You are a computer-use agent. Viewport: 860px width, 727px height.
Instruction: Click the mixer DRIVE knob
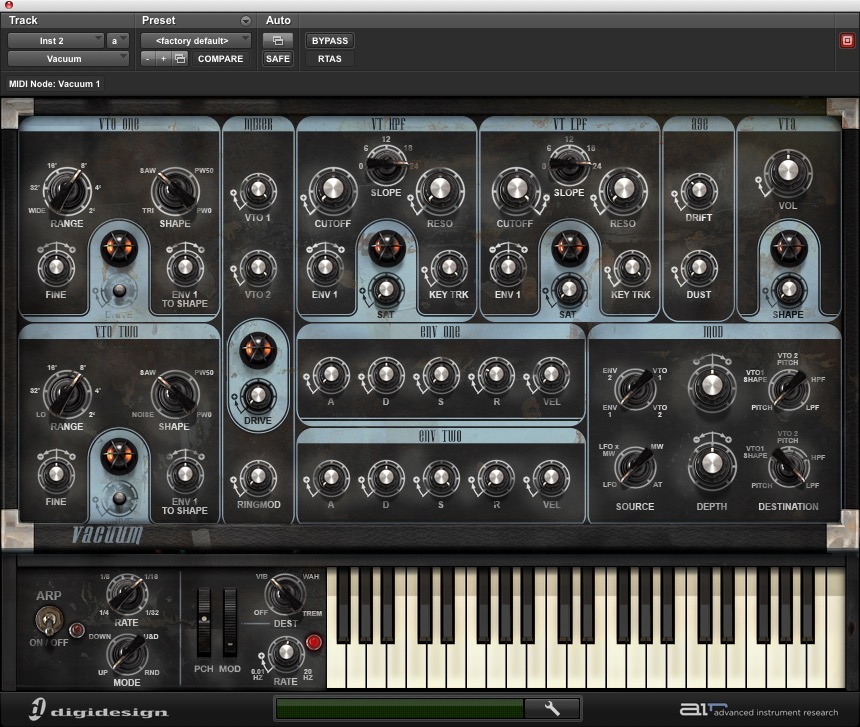coord(257,395)
